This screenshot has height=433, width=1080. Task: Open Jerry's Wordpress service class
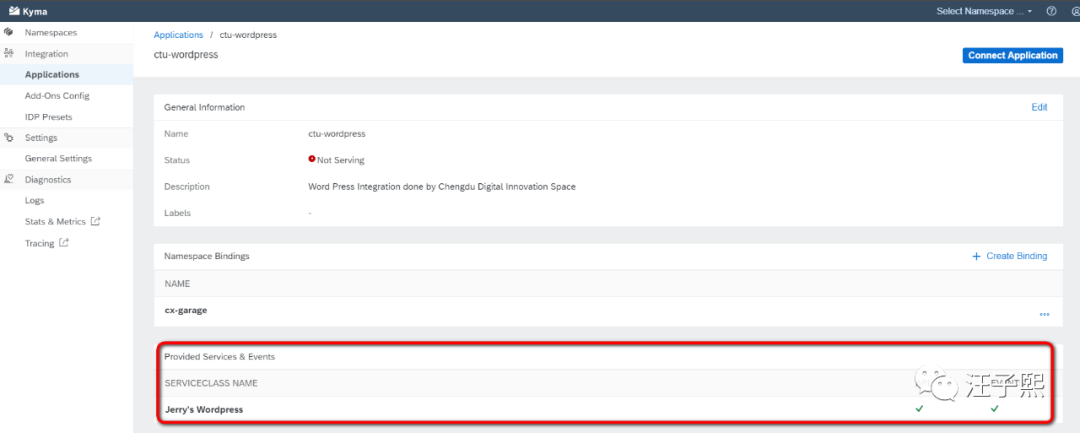pos(204,410)
